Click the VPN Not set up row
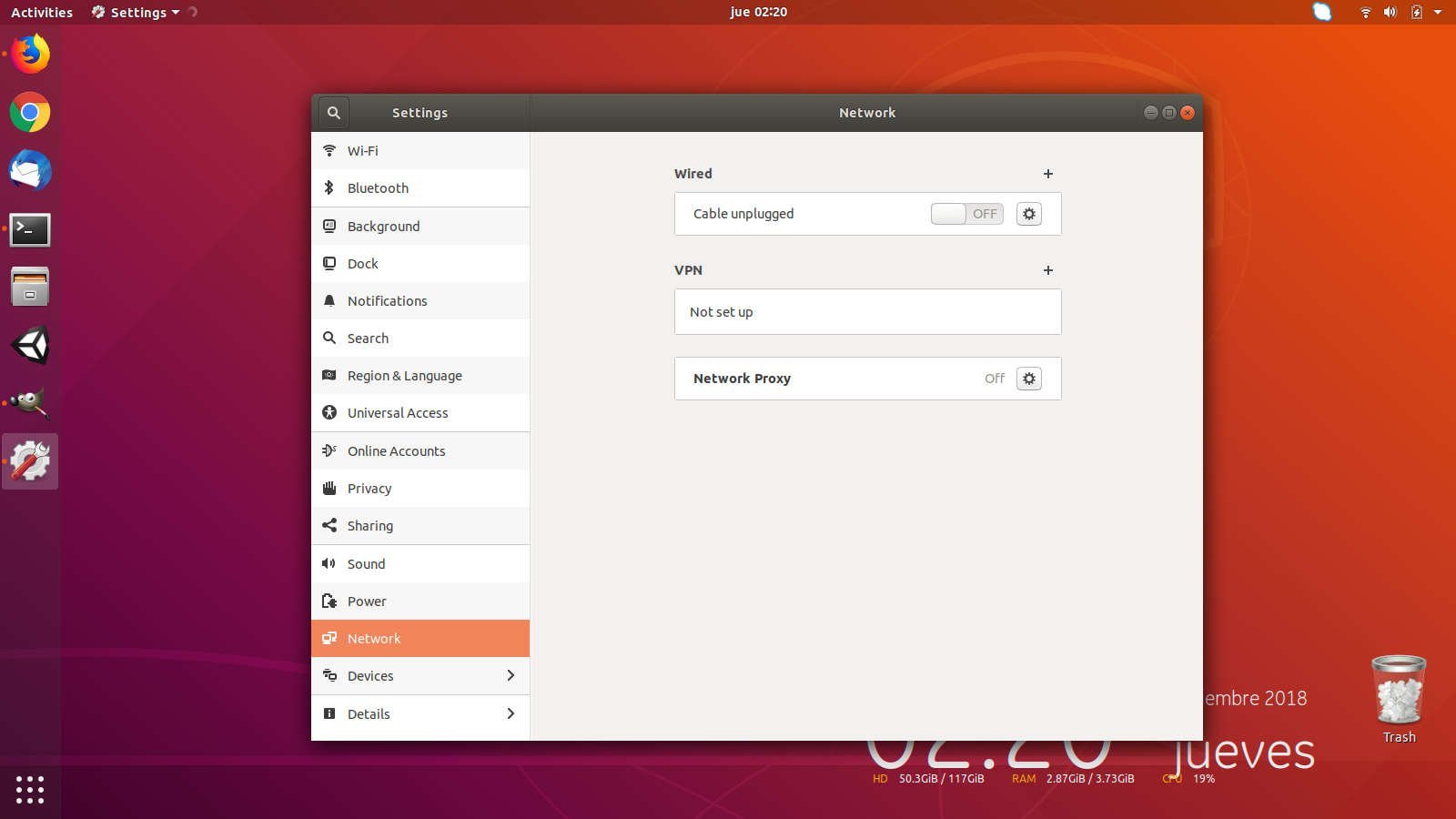 coord(868,311)
